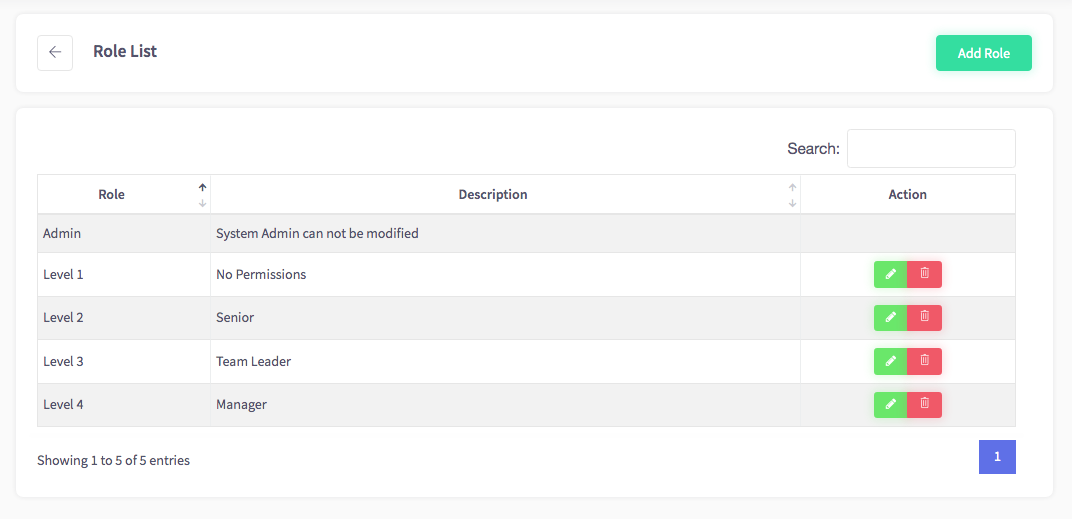Screen dimensions: 1072x519
Task: Delete the Level 2 role
Action: [924, 318]
